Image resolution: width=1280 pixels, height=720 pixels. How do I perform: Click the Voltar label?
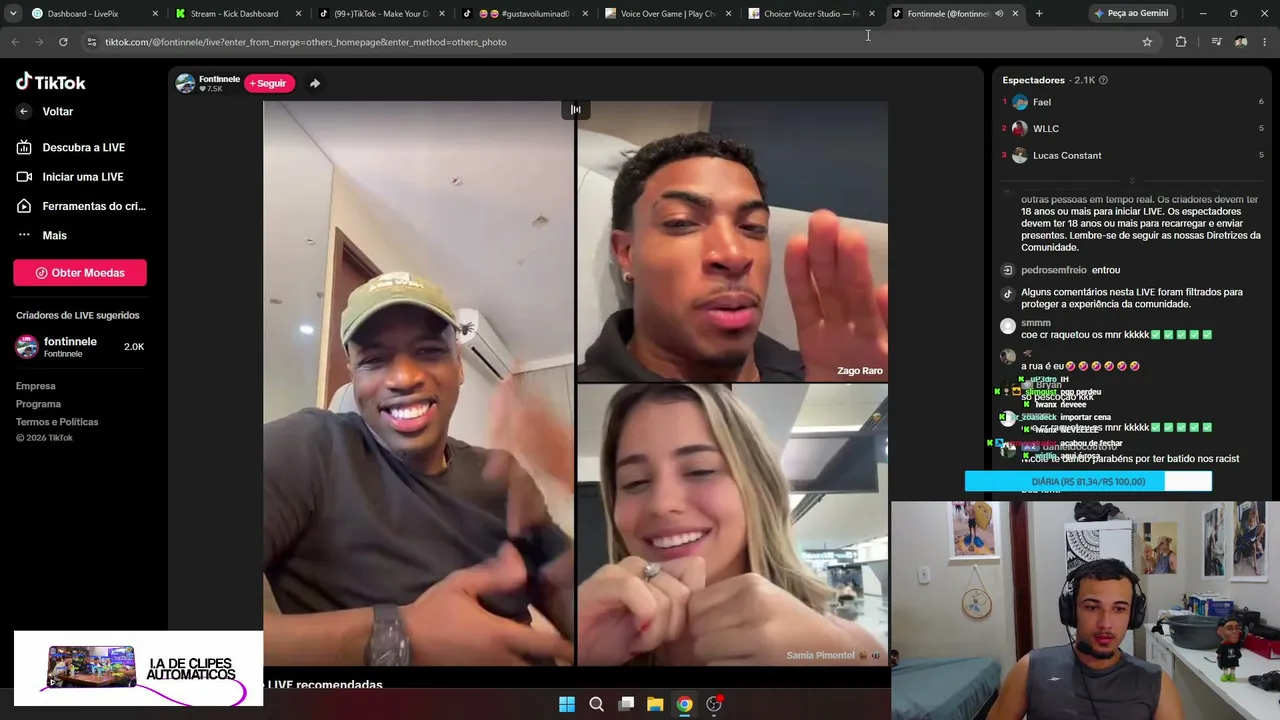58,112
